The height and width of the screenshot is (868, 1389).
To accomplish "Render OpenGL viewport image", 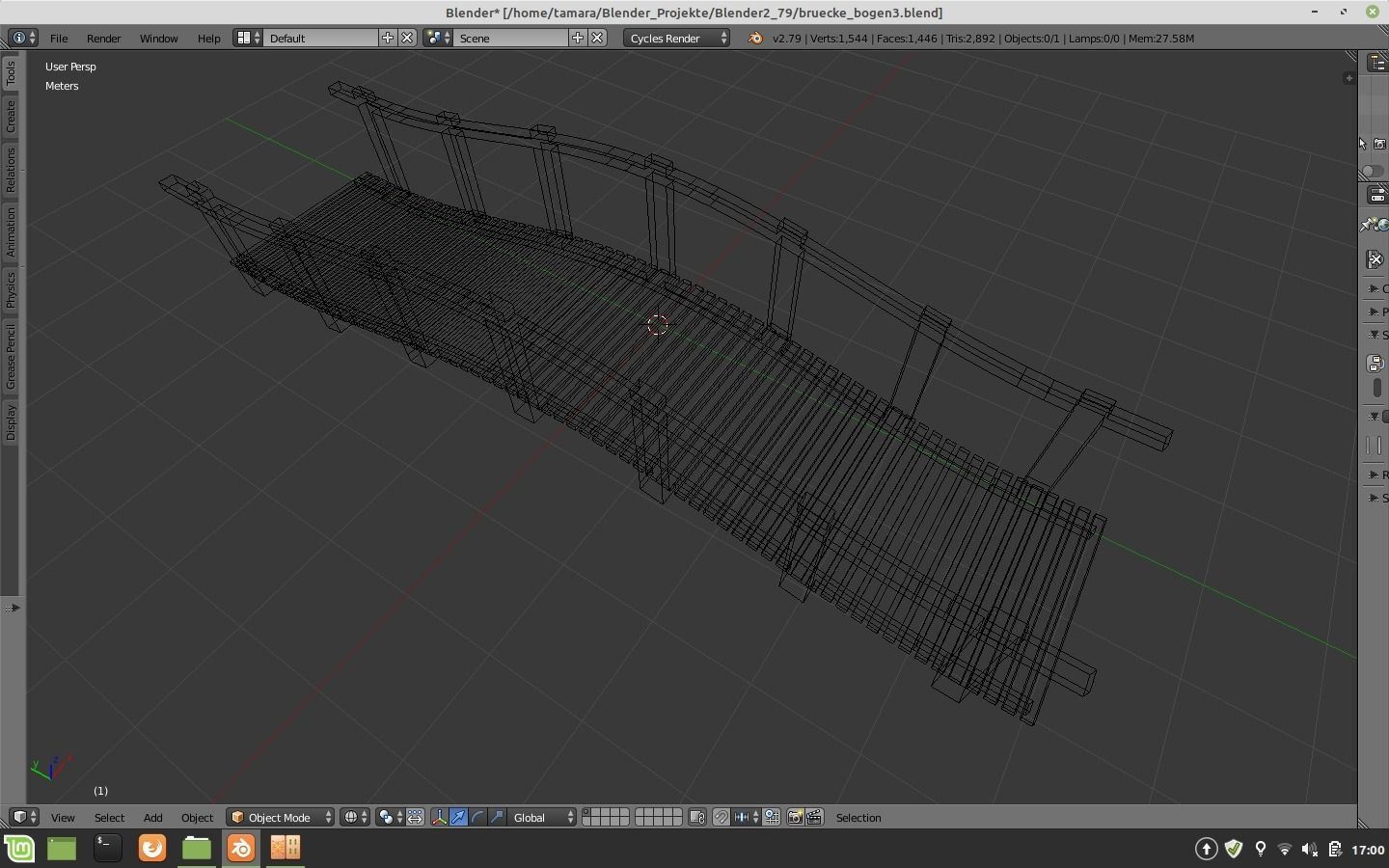I will point(796,817).
